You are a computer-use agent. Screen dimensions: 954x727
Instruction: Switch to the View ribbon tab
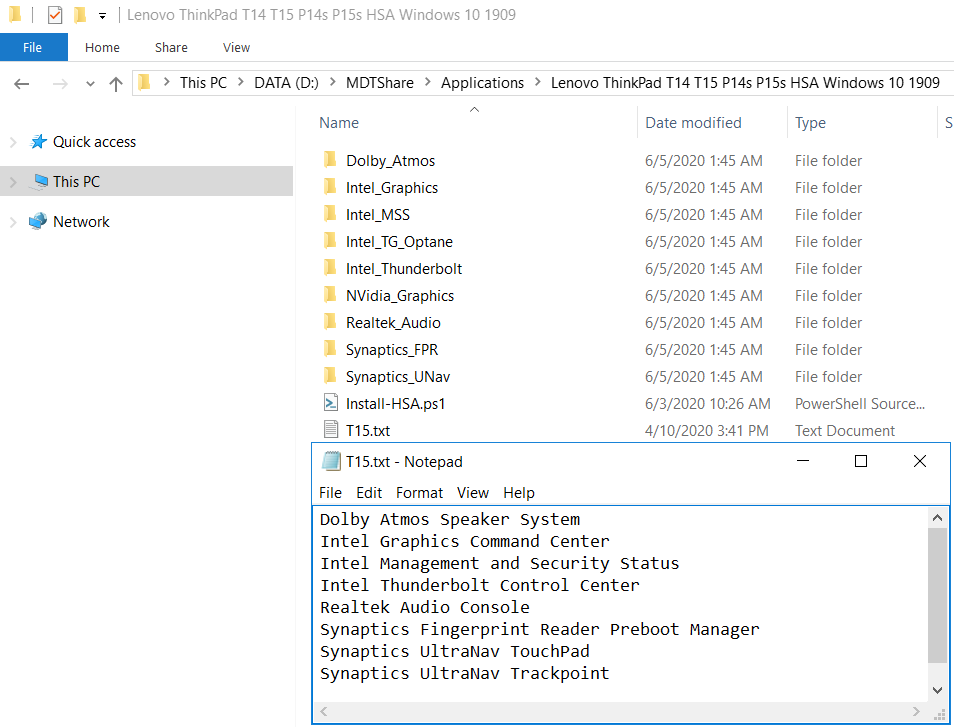coord(236,47)
